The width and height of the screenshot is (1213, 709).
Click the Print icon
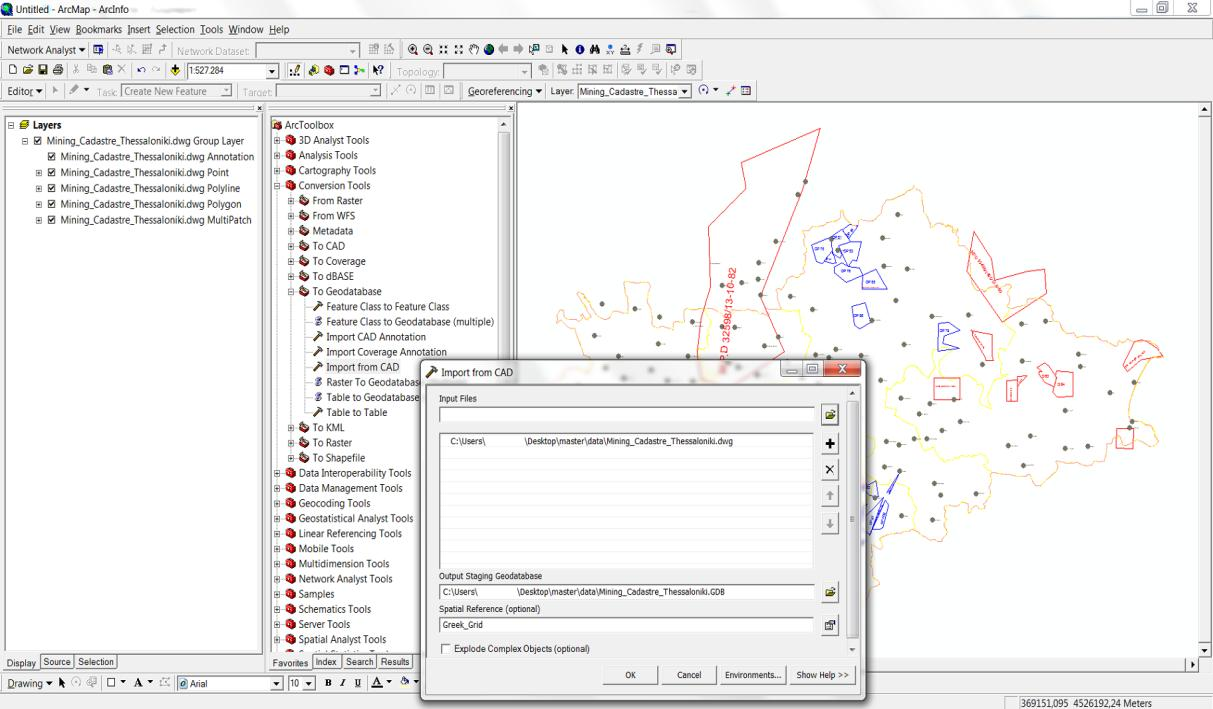(x=58, y=70)
